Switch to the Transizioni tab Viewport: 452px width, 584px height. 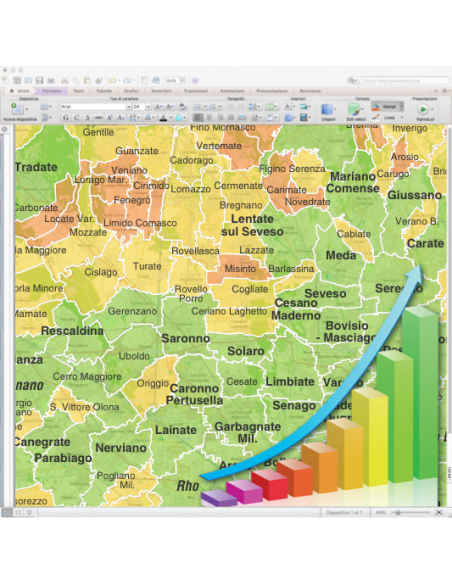pos(195,91)
